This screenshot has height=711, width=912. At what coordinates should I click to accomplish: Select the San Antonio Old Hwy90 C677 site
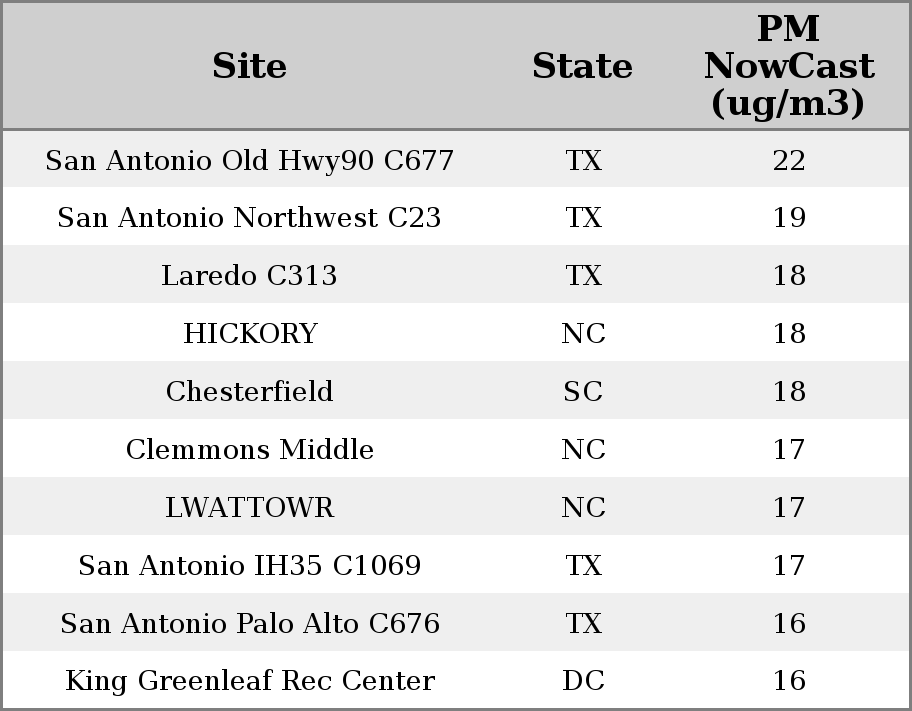[x=249, y=161]
